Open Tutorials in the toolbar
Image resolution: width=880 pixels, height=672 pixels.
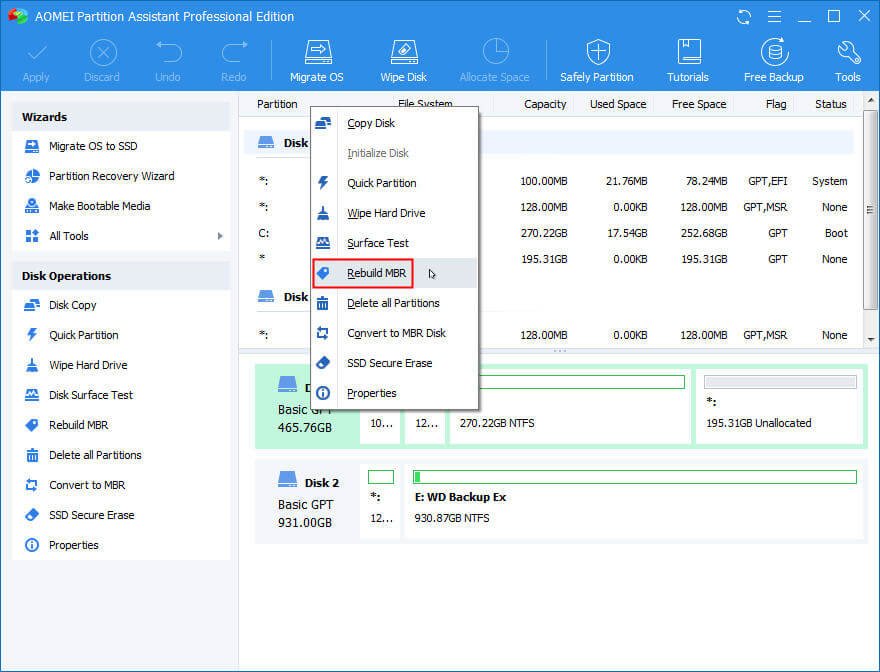[x=688, y=60]
